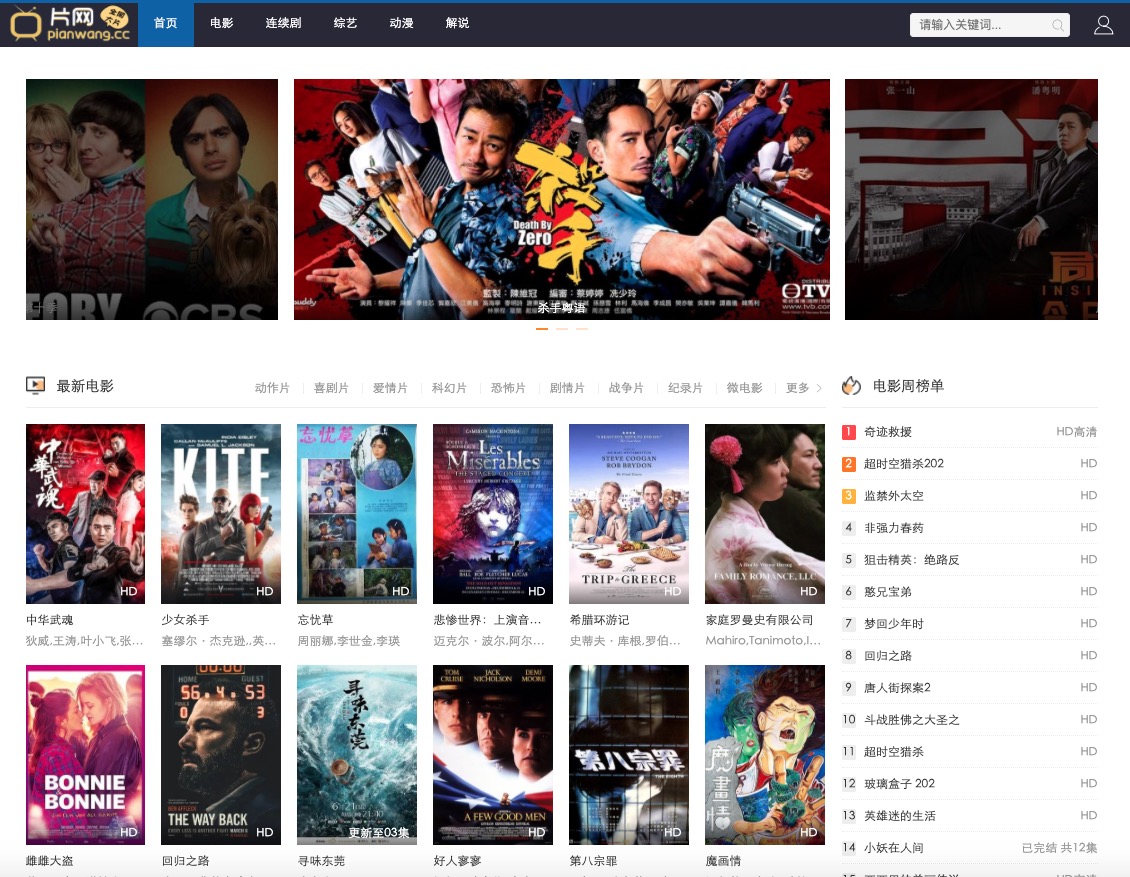1130x877 pixels.
Task: Open the 连续剧 menu item
Action: point(283,23)
